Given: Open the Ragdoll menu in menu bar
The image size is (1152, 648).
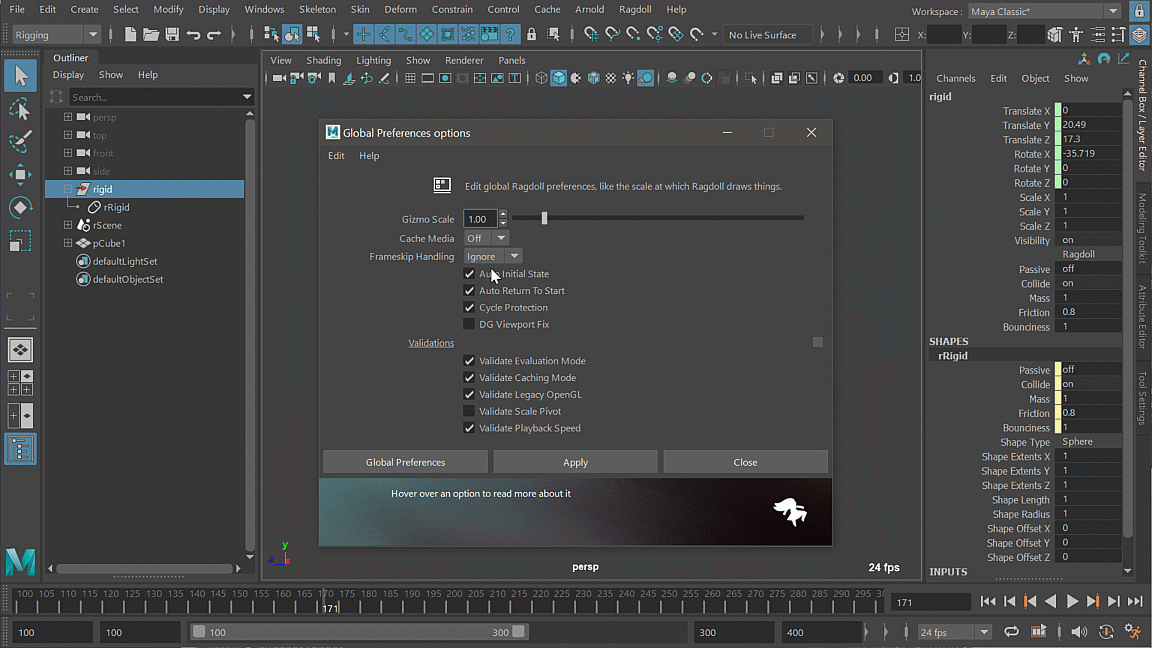Looking at the screenshot, I should point(635,10).
